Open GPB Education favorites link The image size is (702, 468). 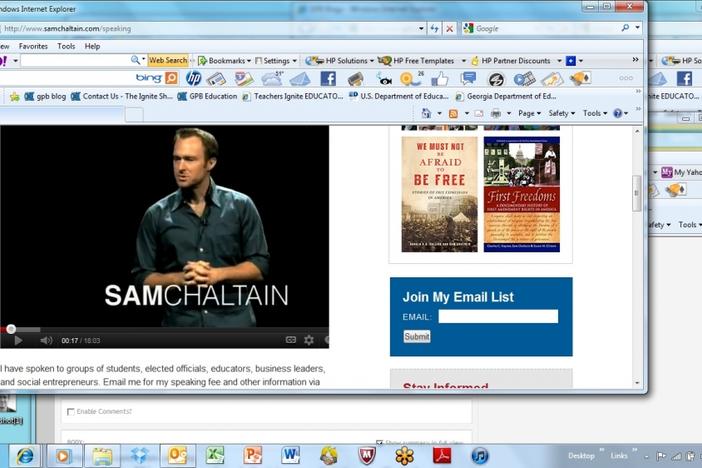coord(207,96)
